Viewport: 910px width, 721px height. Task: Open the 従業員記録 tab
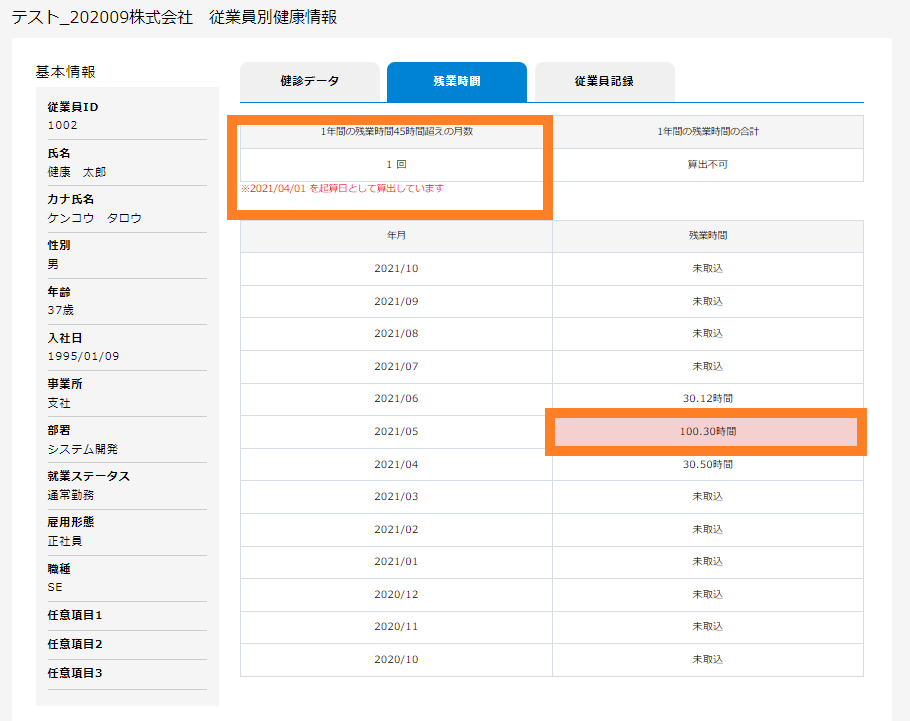[x=602, y=82]
